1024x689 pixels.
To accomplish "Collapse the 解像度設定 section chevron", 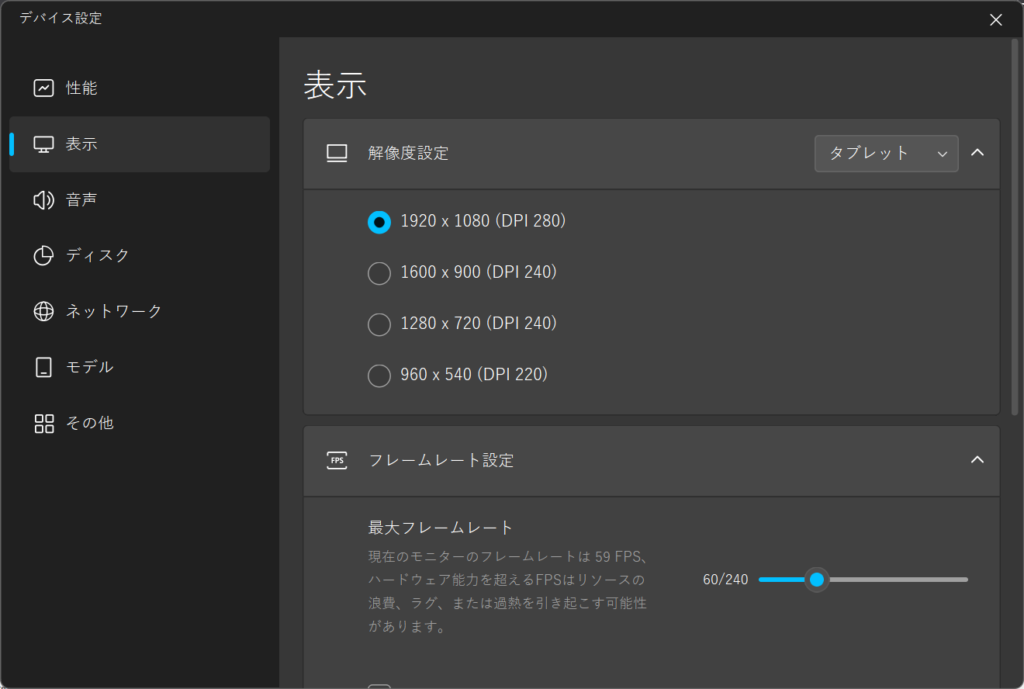I will coord(978,153).
